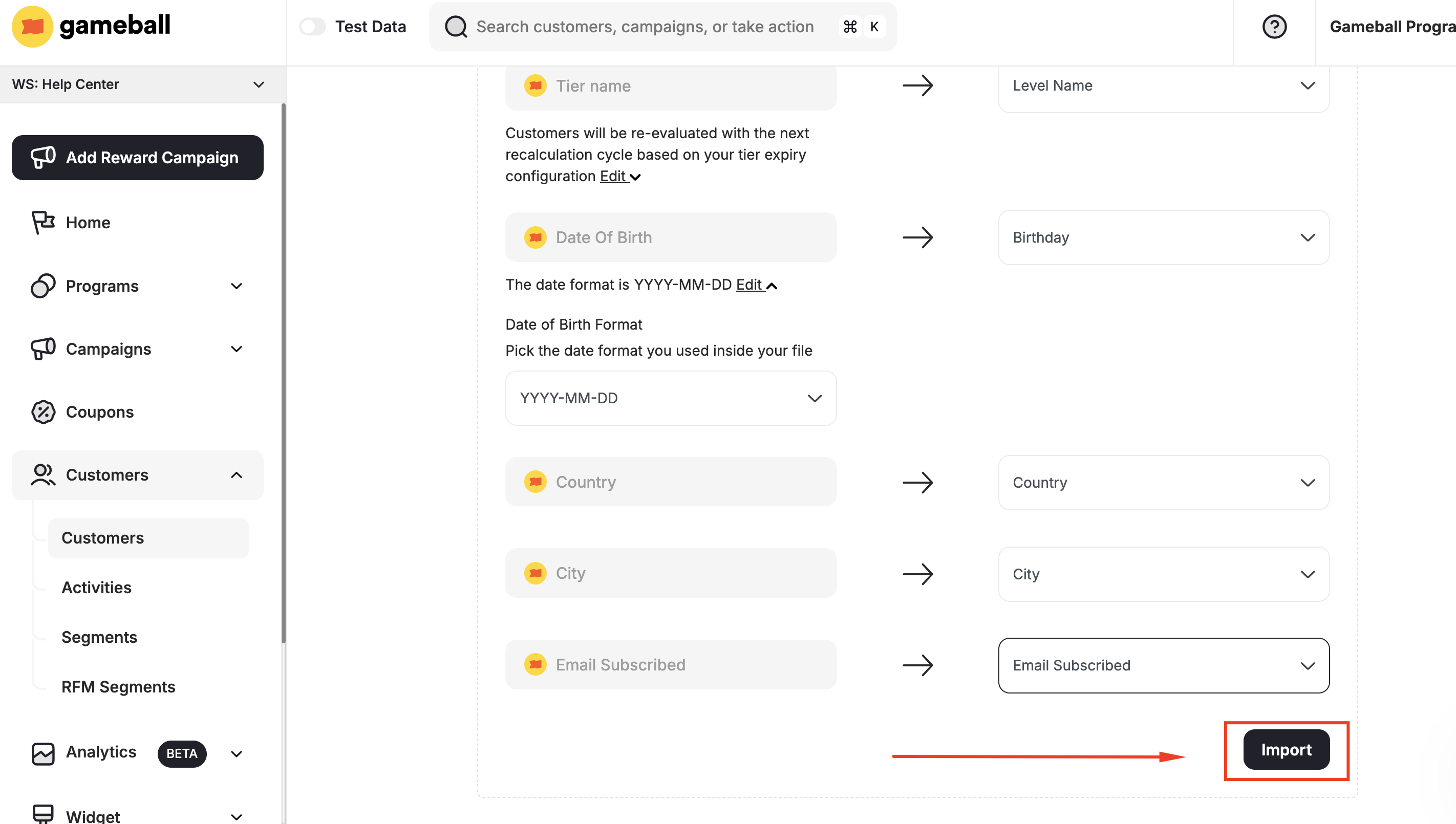Collapse the Customers sidebar section
1456x824 pixels.
click(x=236, y=475)
